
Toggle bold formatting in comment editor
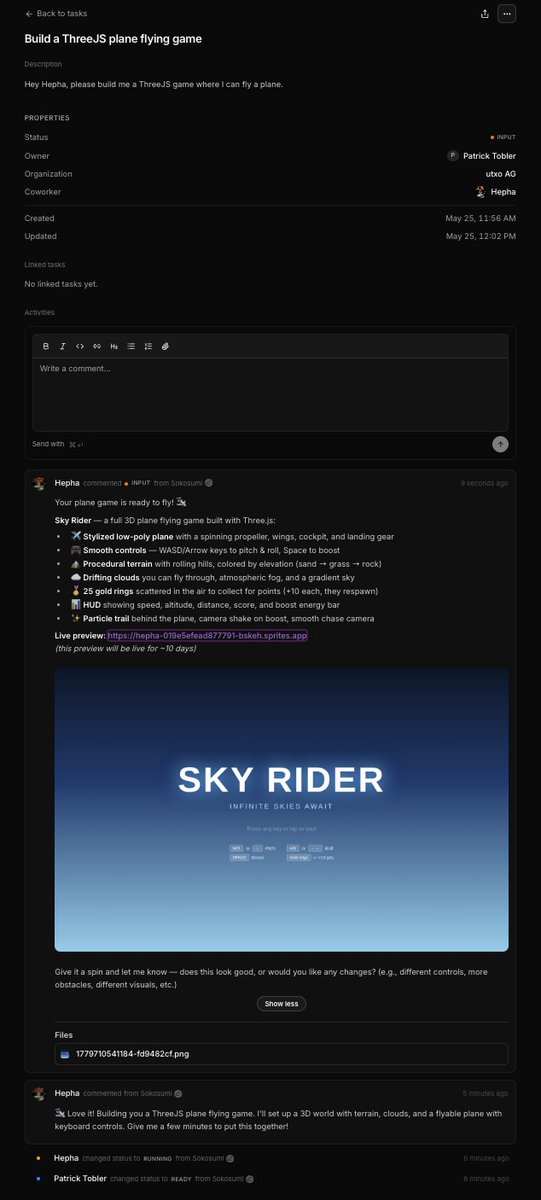tap(45, 346)
